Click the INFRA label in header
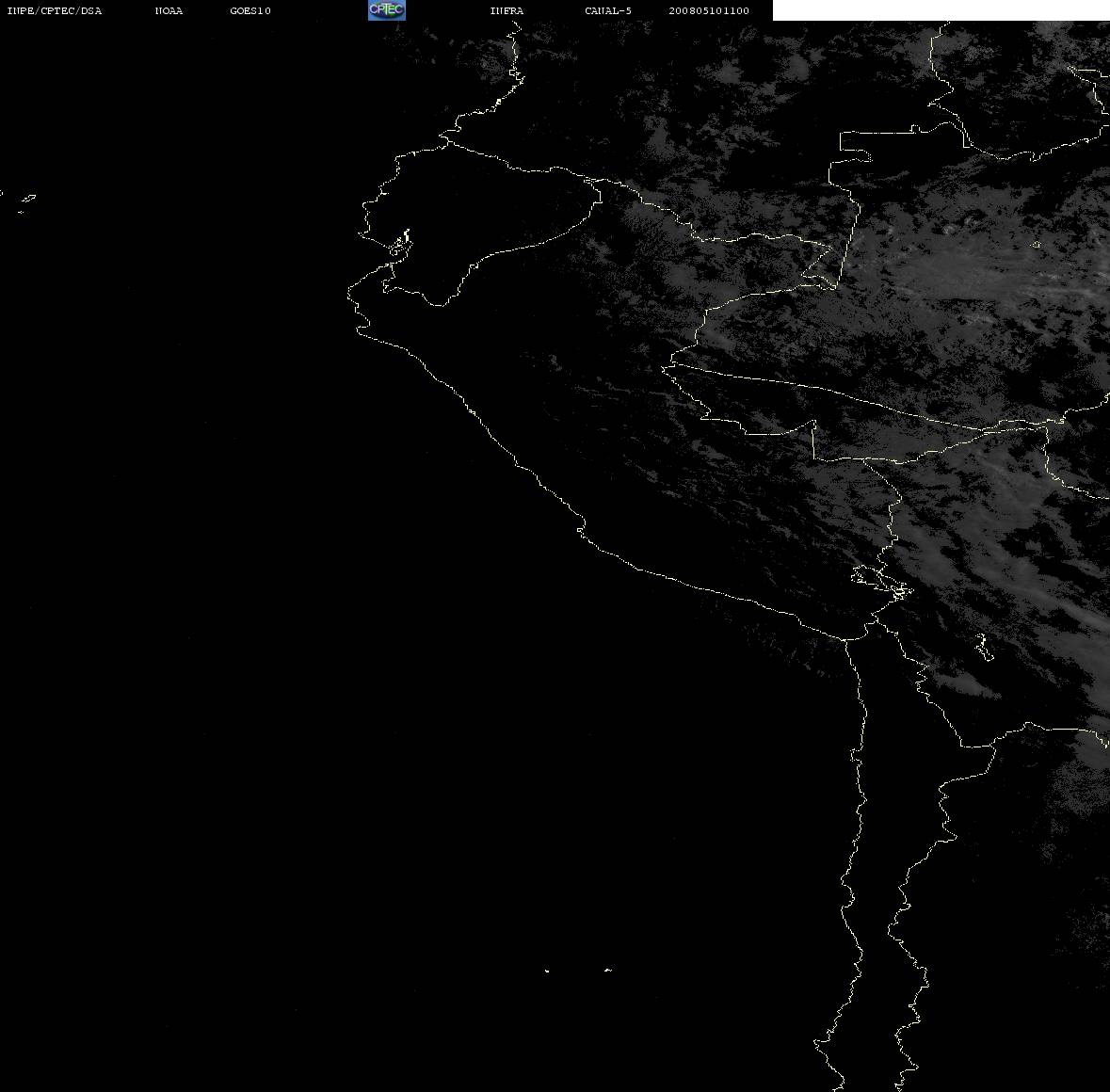This screenshot has height=1092, width=1110. [x=507, y=10]
